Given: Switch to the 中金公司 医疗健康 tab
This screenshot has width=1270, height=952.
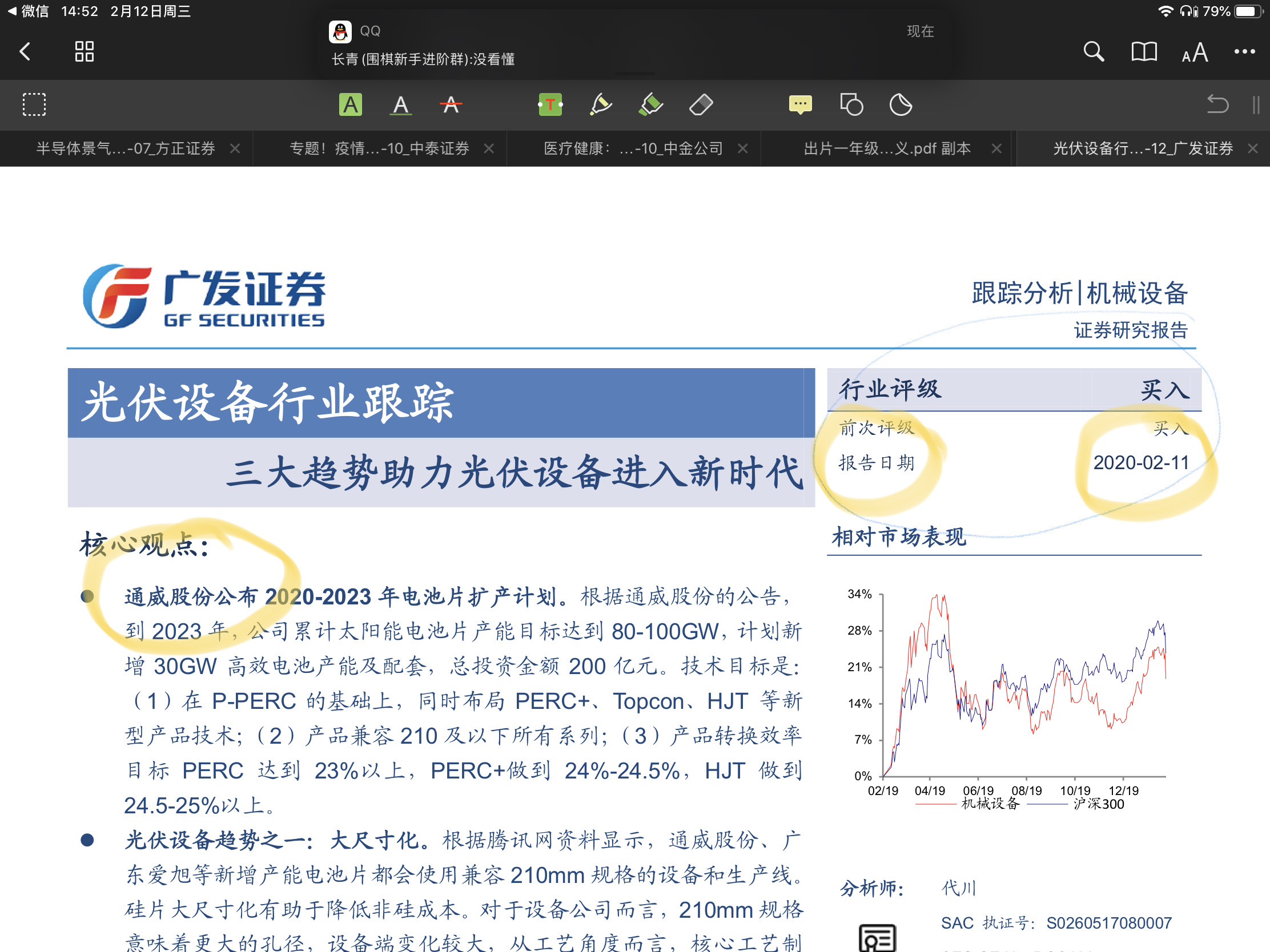Looking at the screenshot, I should 633,148.
